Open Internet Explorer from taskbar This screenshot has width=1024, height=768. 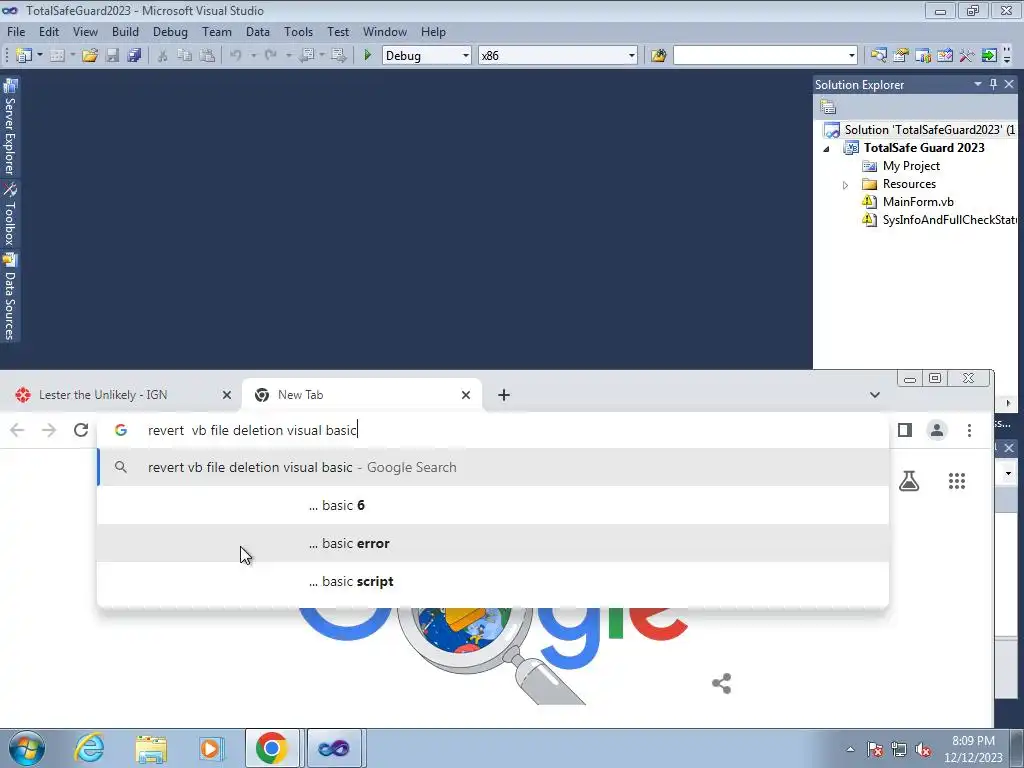(89, 748)
